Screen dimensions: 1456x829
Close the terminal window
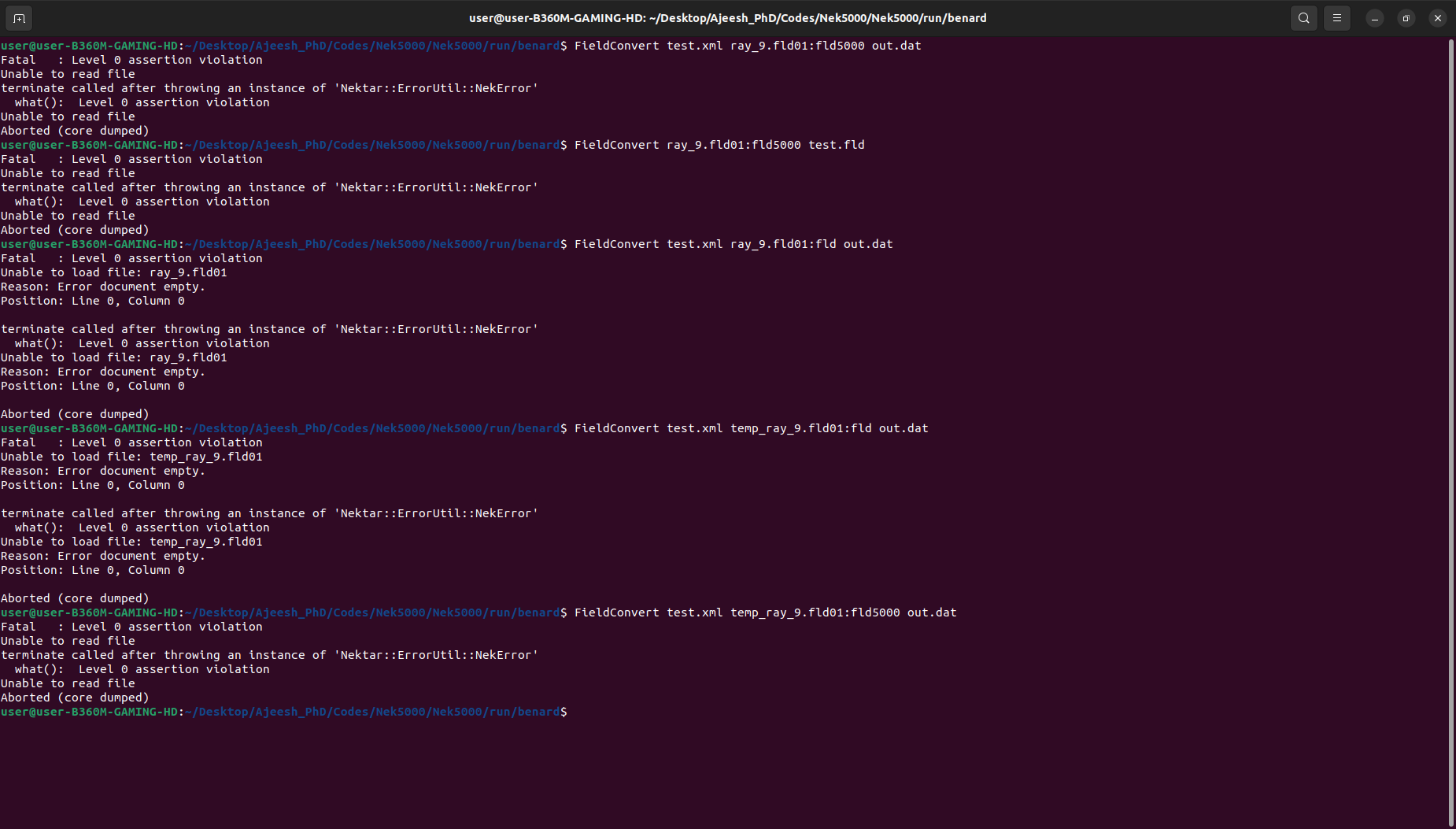(1437, 18)
